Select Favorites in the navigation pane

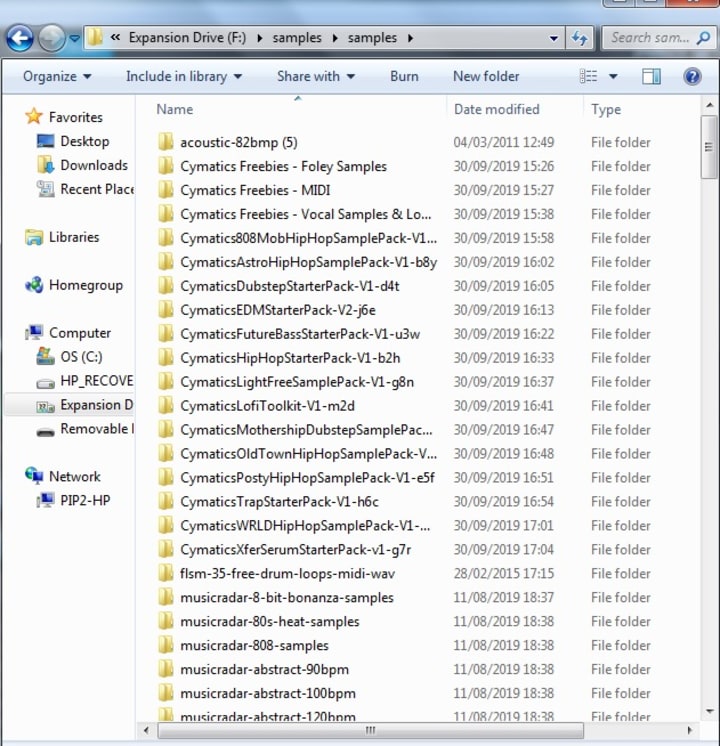click(x=75, y=117)
